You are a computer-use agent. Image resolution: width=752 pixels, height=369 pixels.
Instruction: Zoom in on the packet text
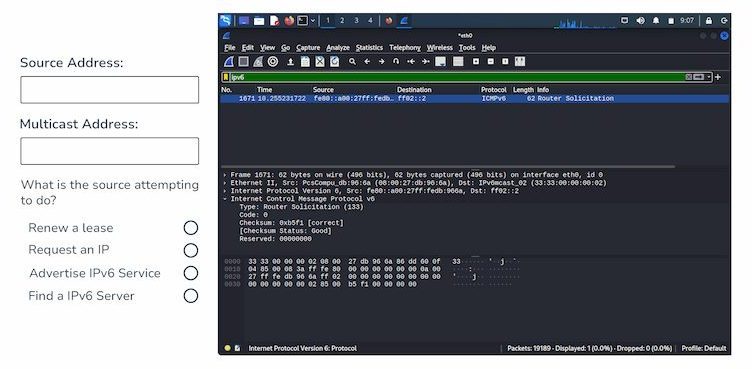point(476,61)
